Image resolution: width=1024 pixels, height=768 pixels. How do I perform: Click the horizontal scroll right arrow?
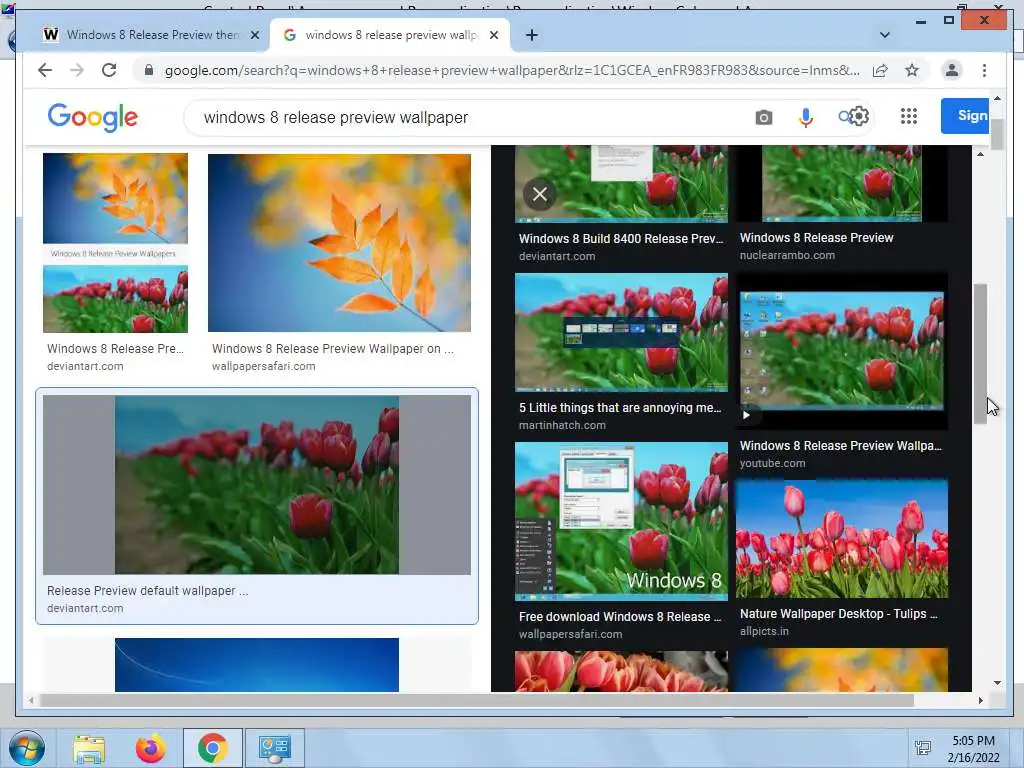980,700
